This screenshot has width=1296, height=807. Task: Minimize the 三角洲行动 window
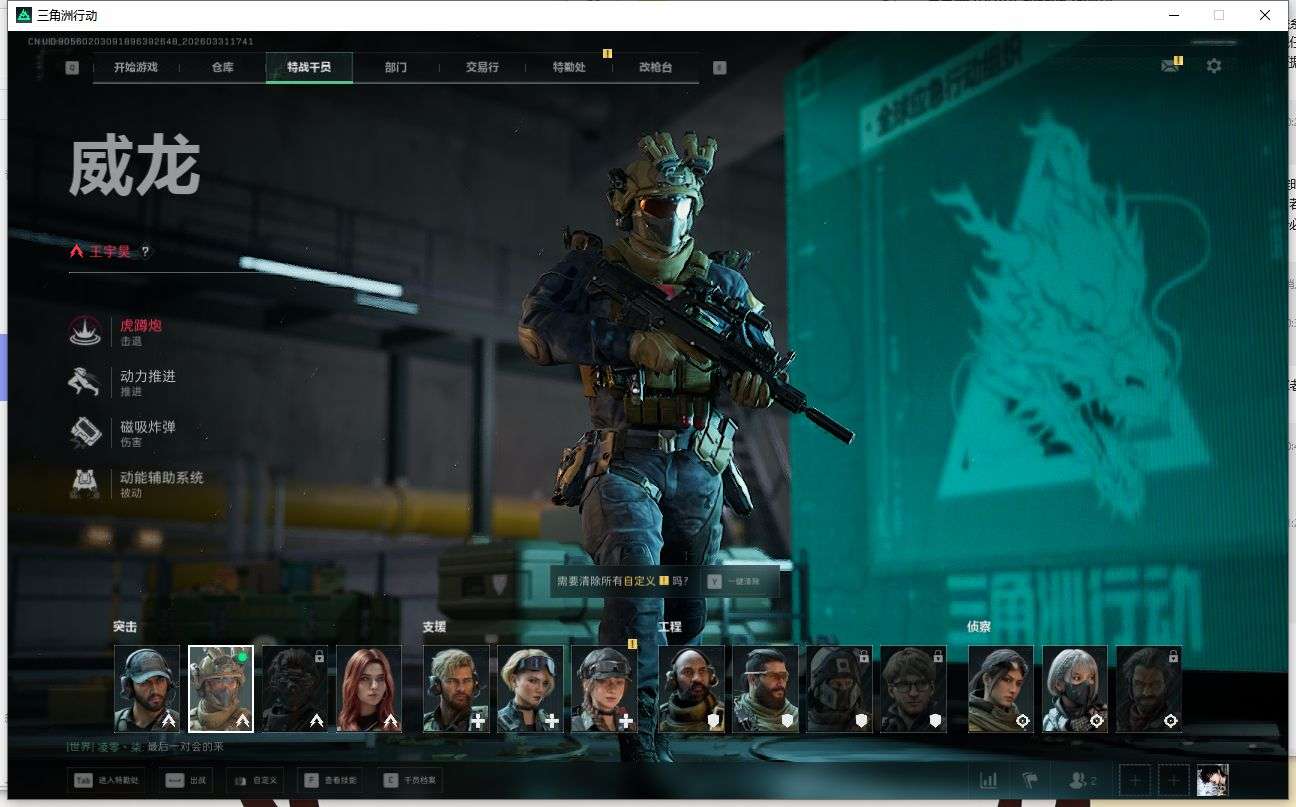[1172, 15]
